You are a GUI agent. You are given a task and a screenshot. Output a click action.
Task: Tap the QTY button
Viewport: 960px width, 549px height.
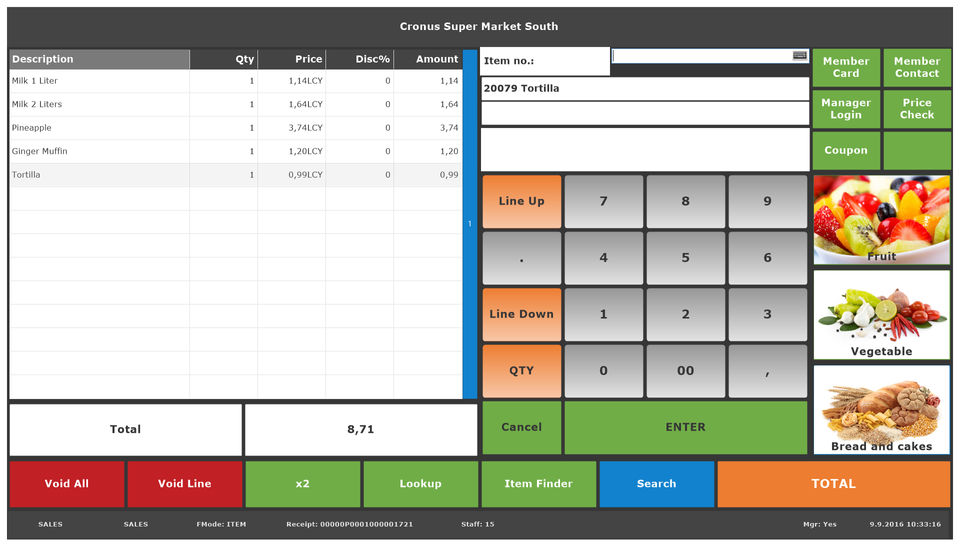click(522, 370)
